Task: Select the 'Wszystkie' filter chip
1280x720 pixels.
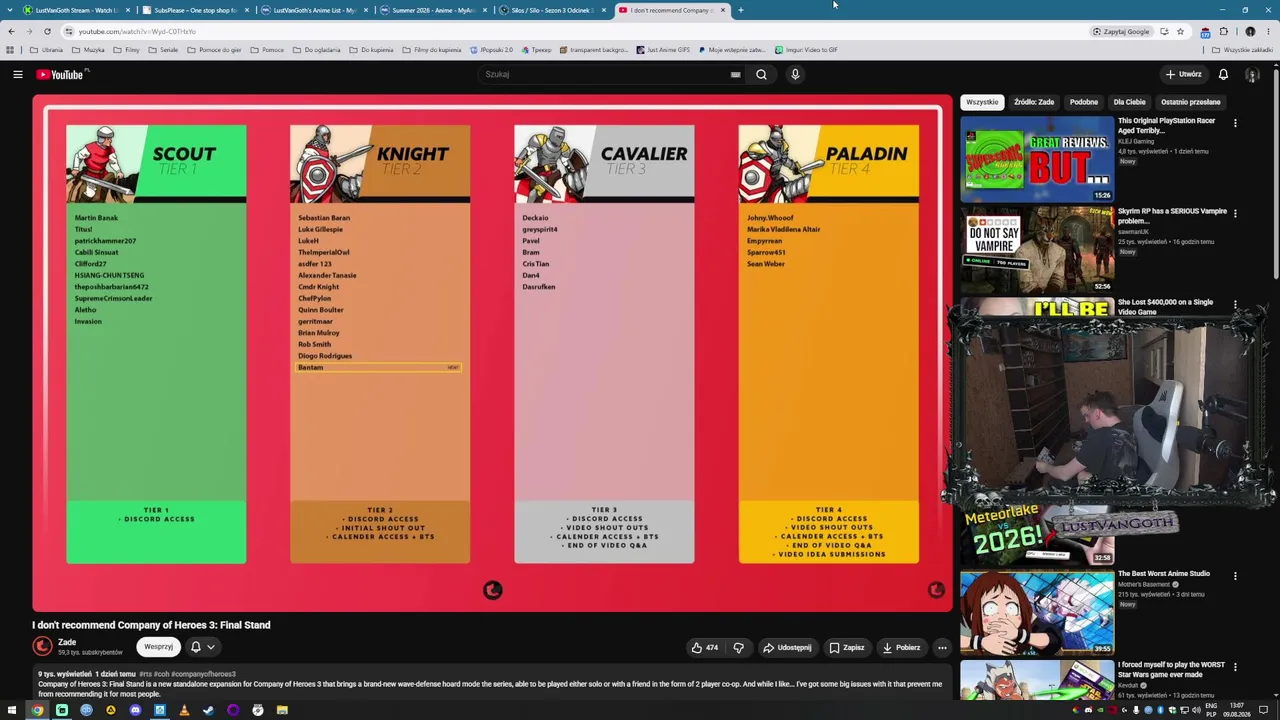Action: [x=982, y=102]
